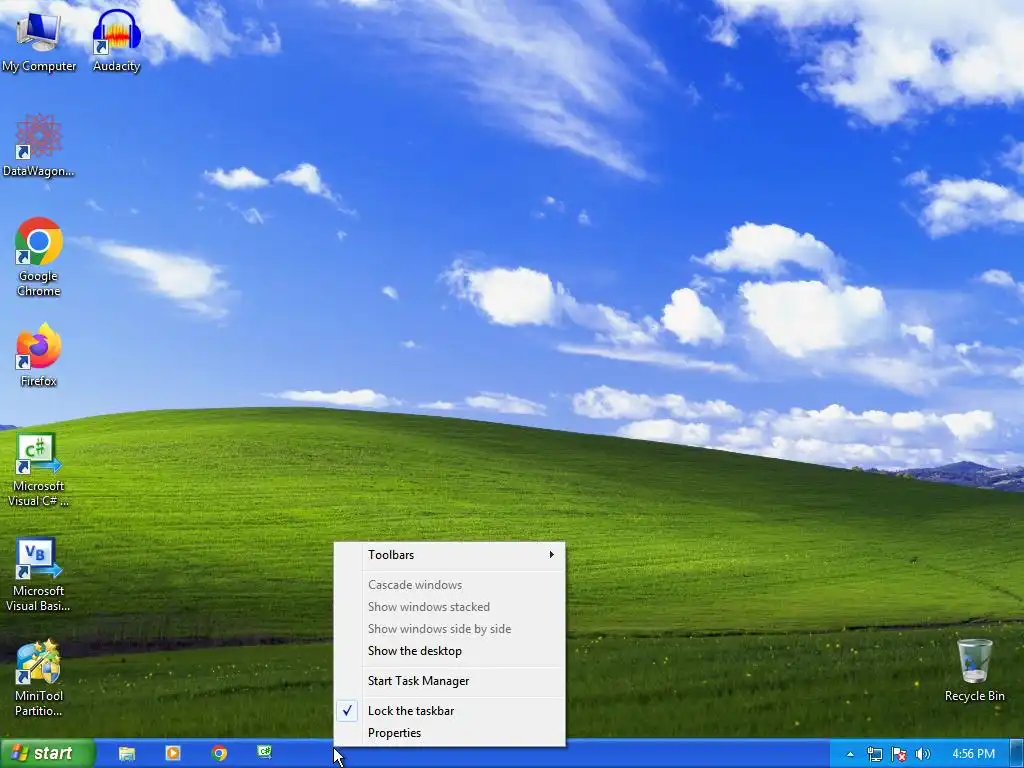This screenshot has height=768, width=1024.
Task: Click the 4:56 PM taskbar clock
Action: coord(973,754)
